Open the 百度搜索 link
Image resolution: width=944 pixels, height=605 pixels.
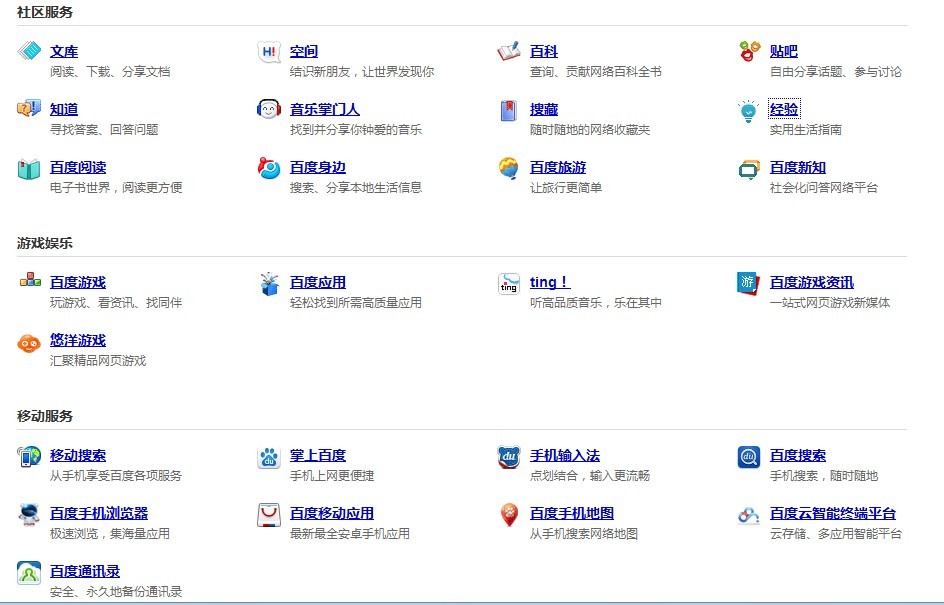point(798,455)
